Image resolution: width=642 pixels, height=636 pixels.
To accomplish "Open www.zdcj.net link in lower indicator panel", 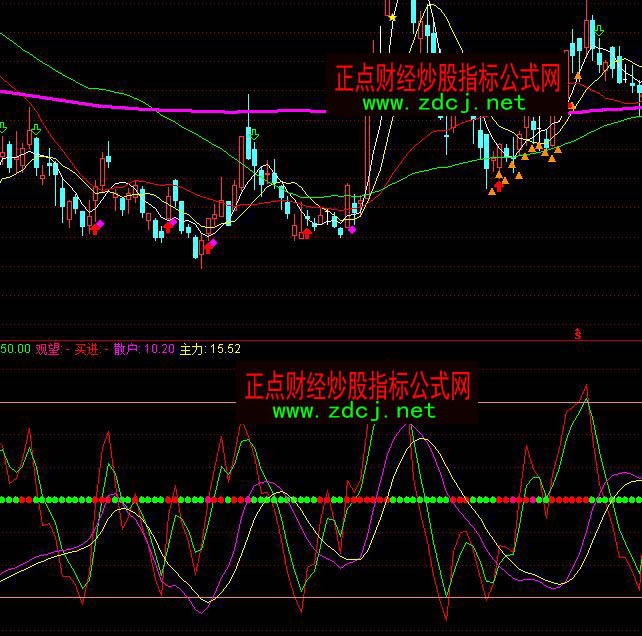I will (x=354, y=410).
